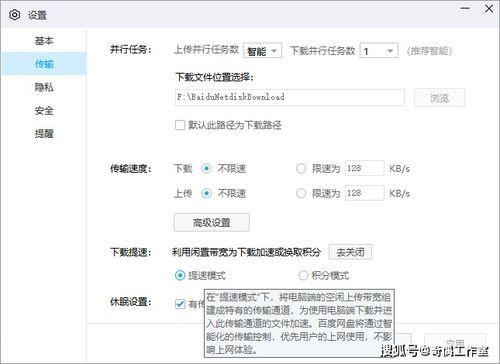Open the 提醒 tab
The image size is (500, 364).
tap(44, 134)
